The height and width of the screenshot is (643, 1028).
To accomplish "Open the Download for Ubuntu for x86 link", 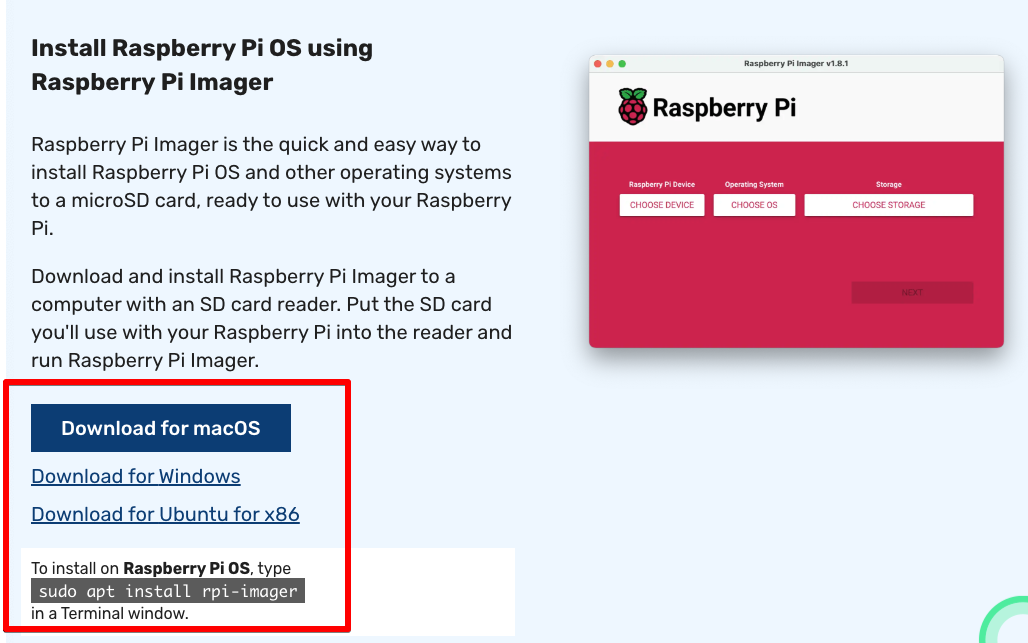I will click(x=165, y=515).
